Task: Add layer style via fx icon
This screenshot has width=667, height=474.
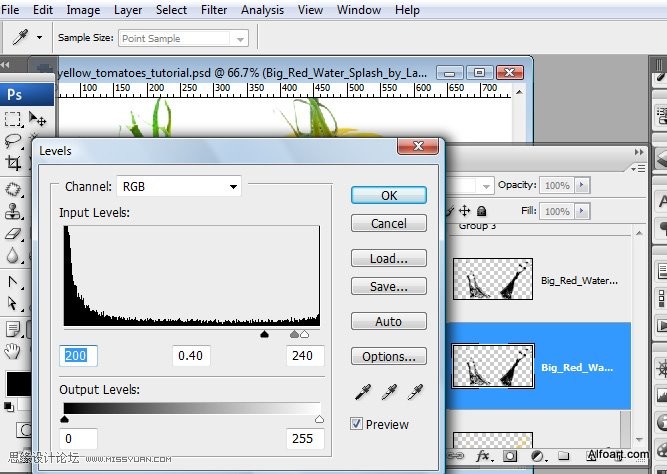Action: [x=483, y=457]
